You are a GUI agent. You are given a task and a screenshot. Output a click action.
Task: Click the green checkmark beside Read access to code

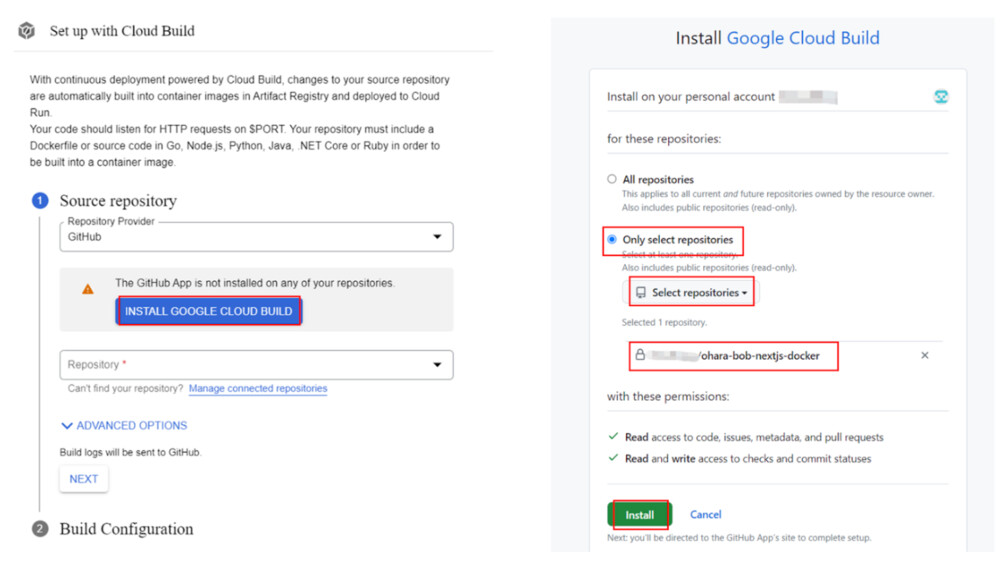point(613,437)
